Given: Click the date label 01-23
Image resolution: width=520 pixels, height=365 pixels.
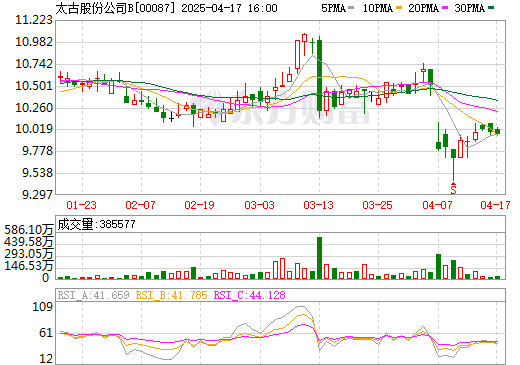Looking at the screenshot, I should (x=81, y=205).
